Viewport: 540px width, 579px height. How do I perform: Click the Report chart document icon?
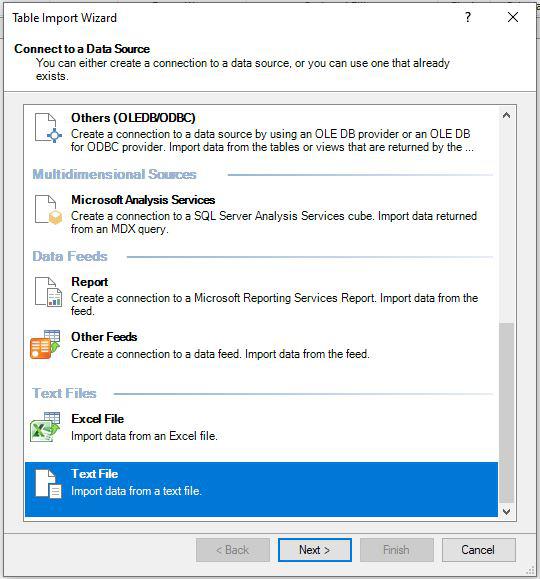tap(48, 292)
